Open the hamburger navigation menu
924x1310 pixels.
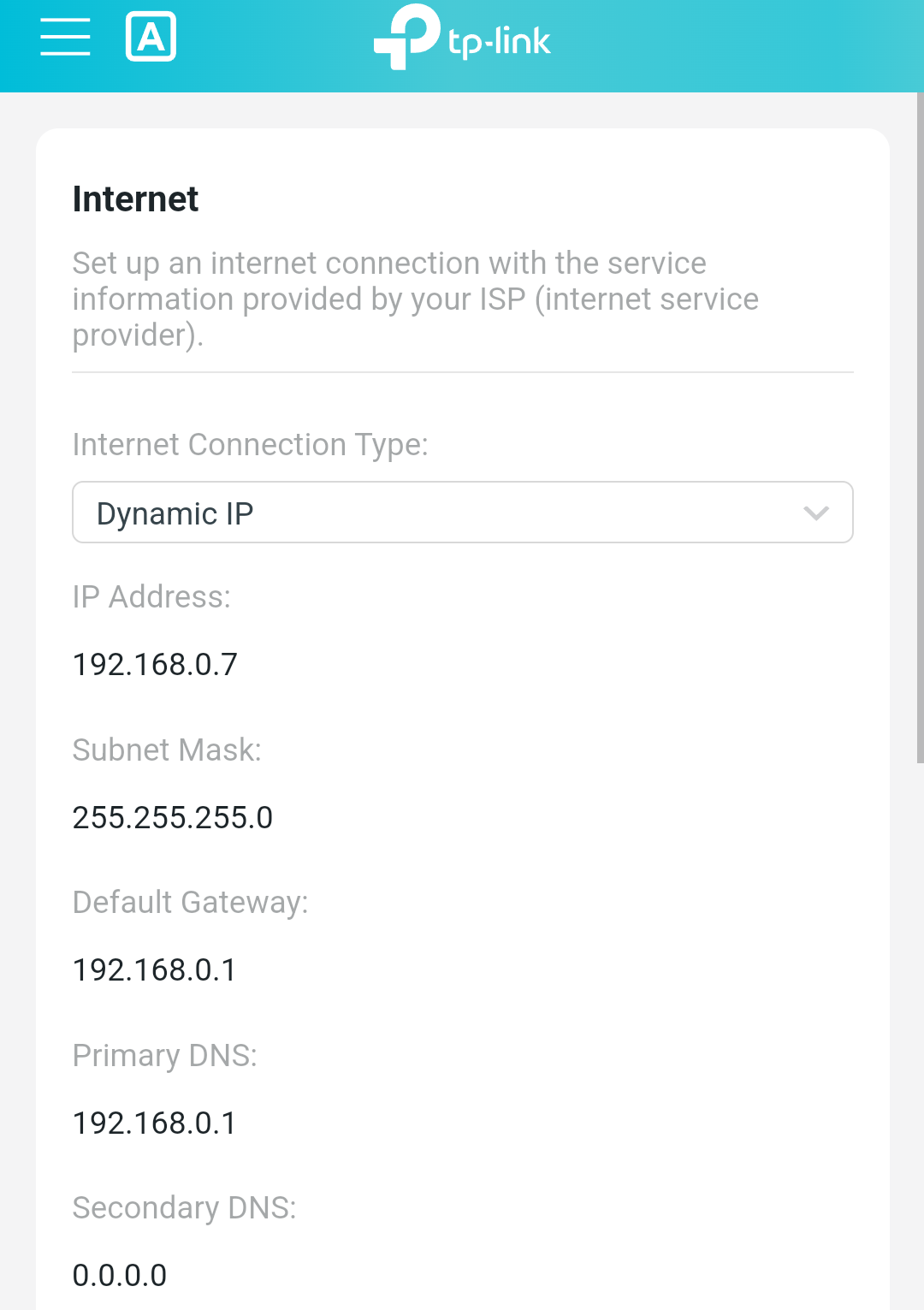pyautogui.click(x=65, y=37)
